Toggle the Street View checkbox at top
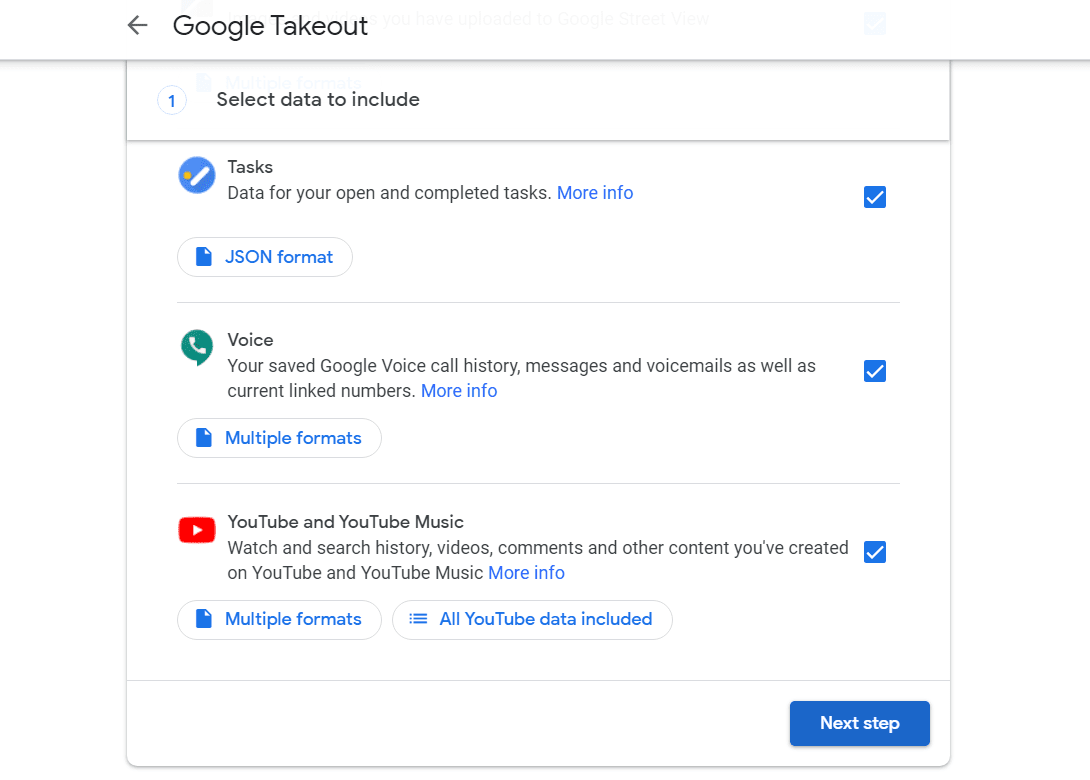 [875, 22]
